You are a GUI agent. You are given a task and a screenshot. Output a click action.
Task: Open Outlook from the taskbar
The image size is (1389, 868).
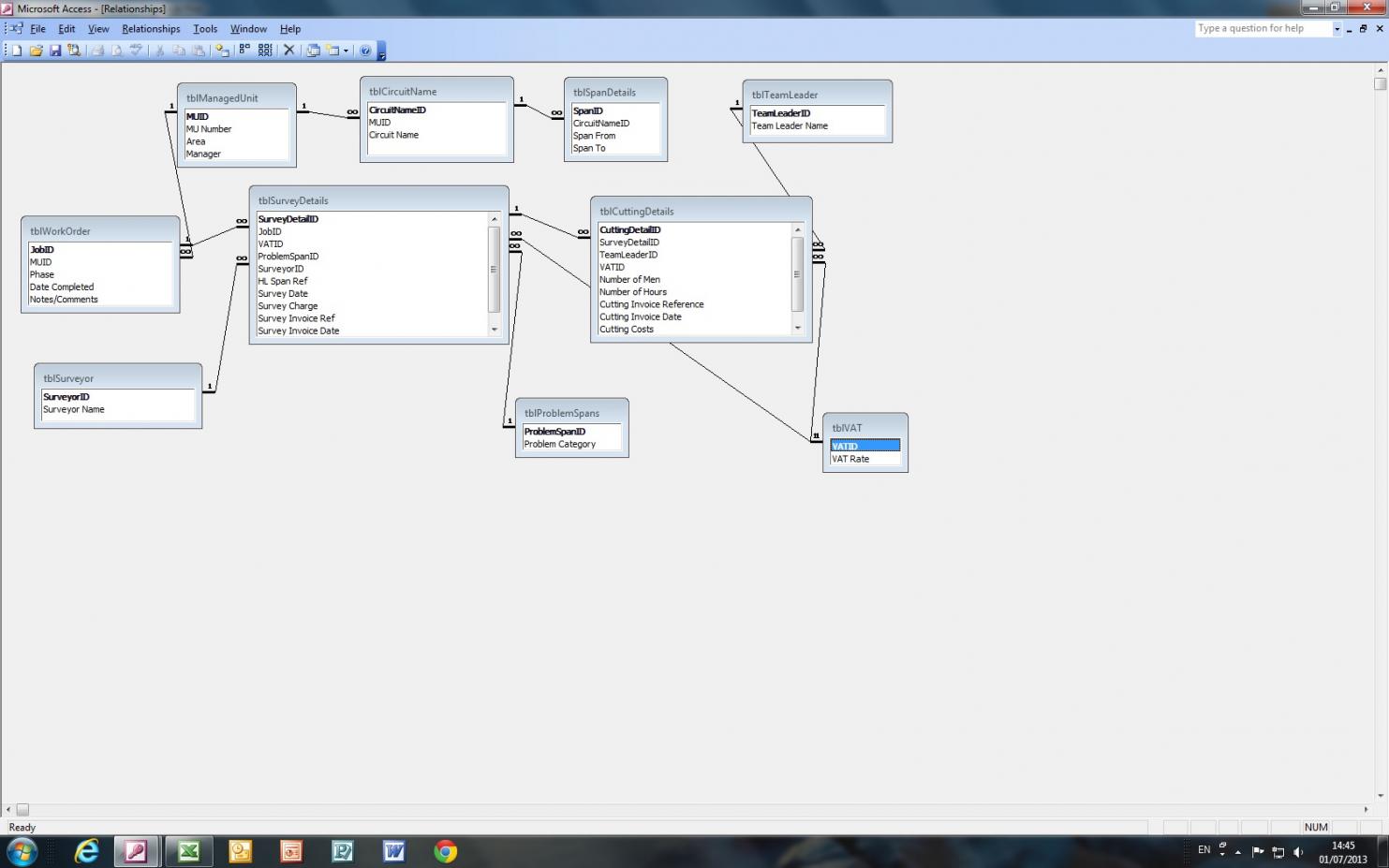241,851
